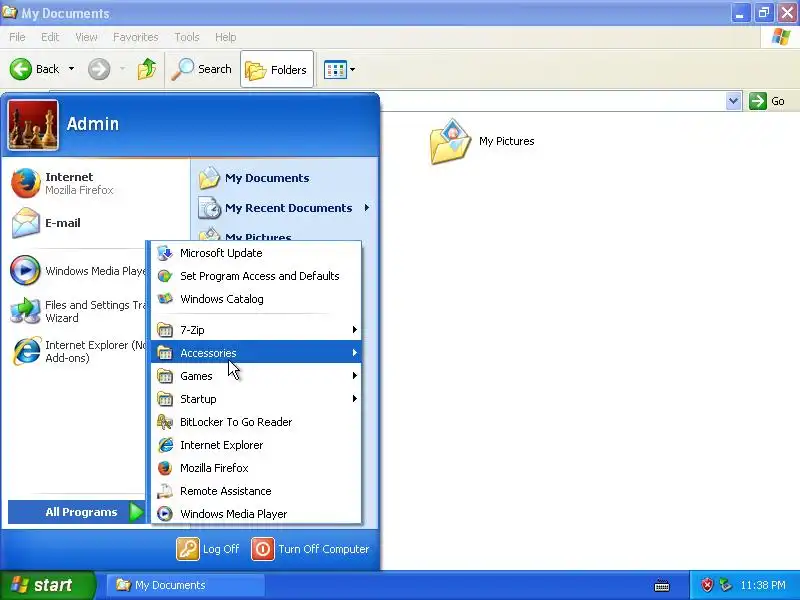Expand the Startup program group
The image size is (800, 600).
tap(256, 399)
